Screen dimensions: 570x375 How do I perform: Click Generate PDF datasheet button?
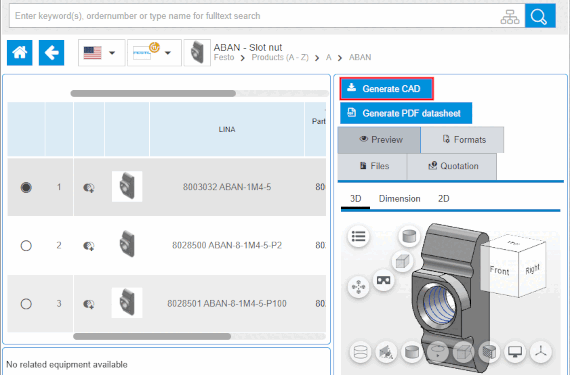tap(406, 113)
